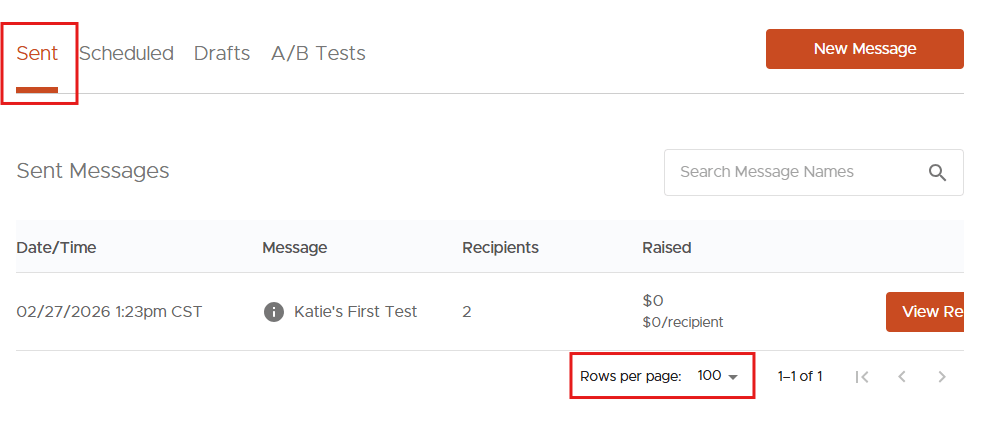Go to first page of results
This screenshot has height=424, width=986.
862,377
